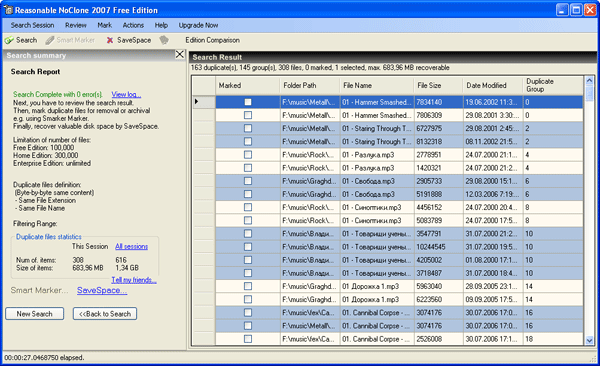The width and height of the screenshot is (600, 366).
Task: Sort by the Marked column header
Action: click(248, 85)
